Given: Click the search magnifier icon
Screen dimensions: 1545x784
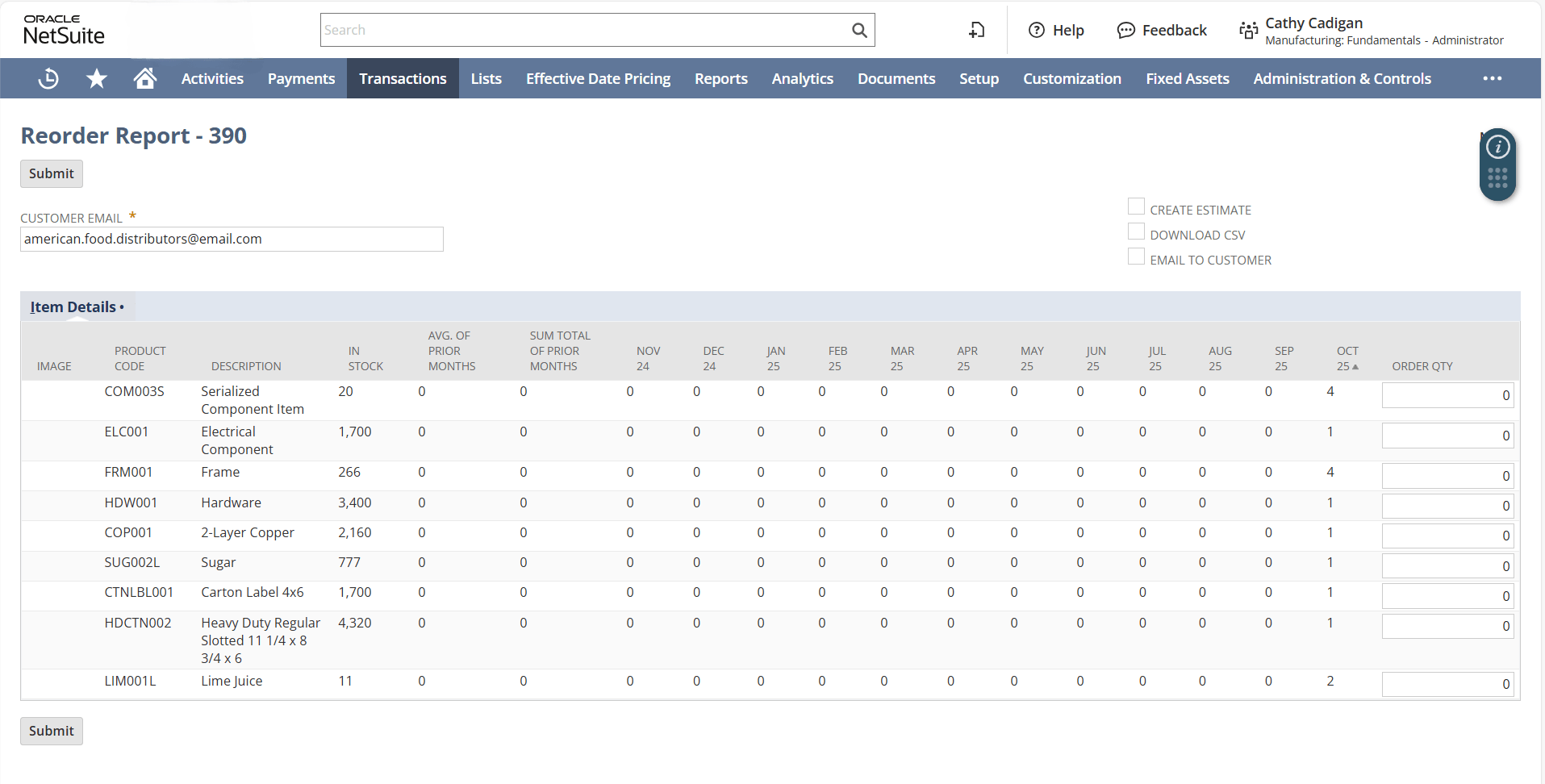Looking at the screenshot, I should click(858, 30).
